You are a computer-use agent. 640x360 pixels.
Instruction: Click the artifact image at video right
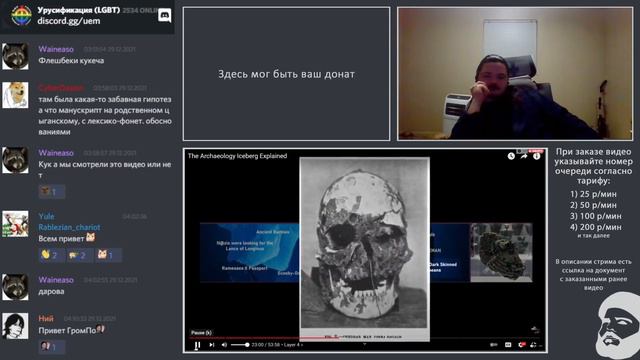pyautogui.click(x=501, y=252)
